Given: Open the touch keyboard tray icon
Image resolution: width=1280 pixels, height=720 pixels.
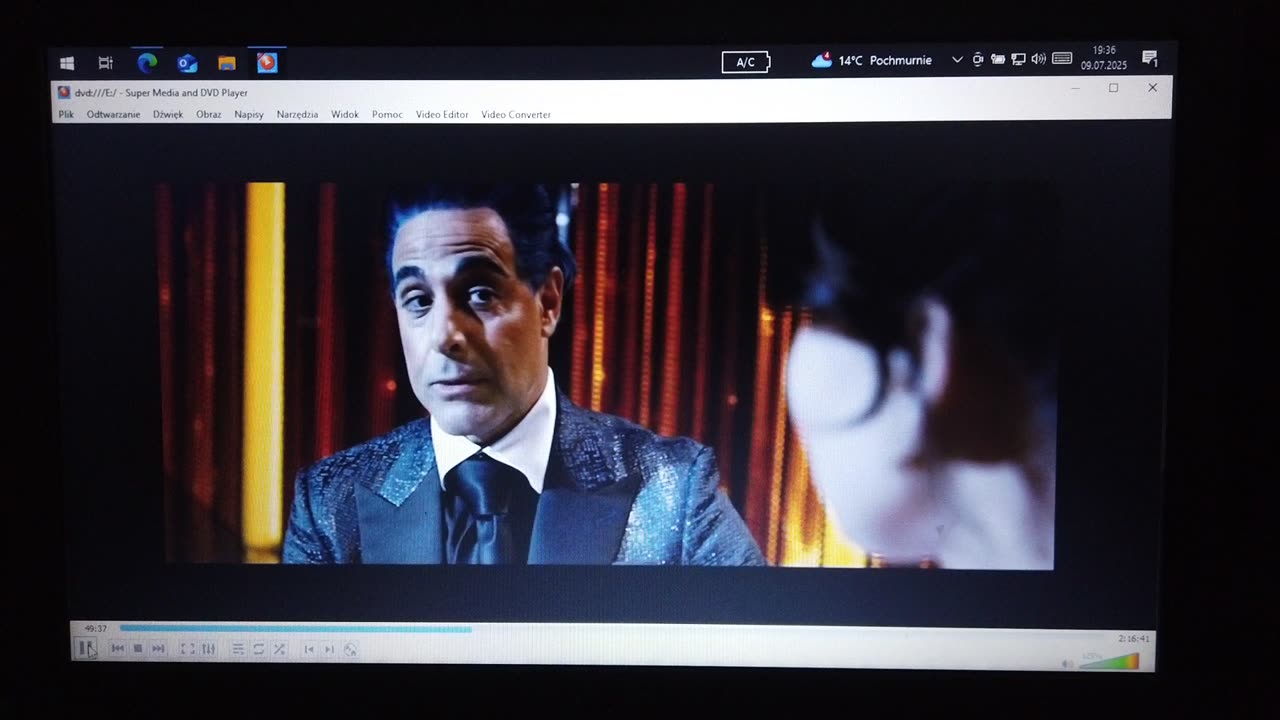Looking at the screenshot, I should (1062, 59).
